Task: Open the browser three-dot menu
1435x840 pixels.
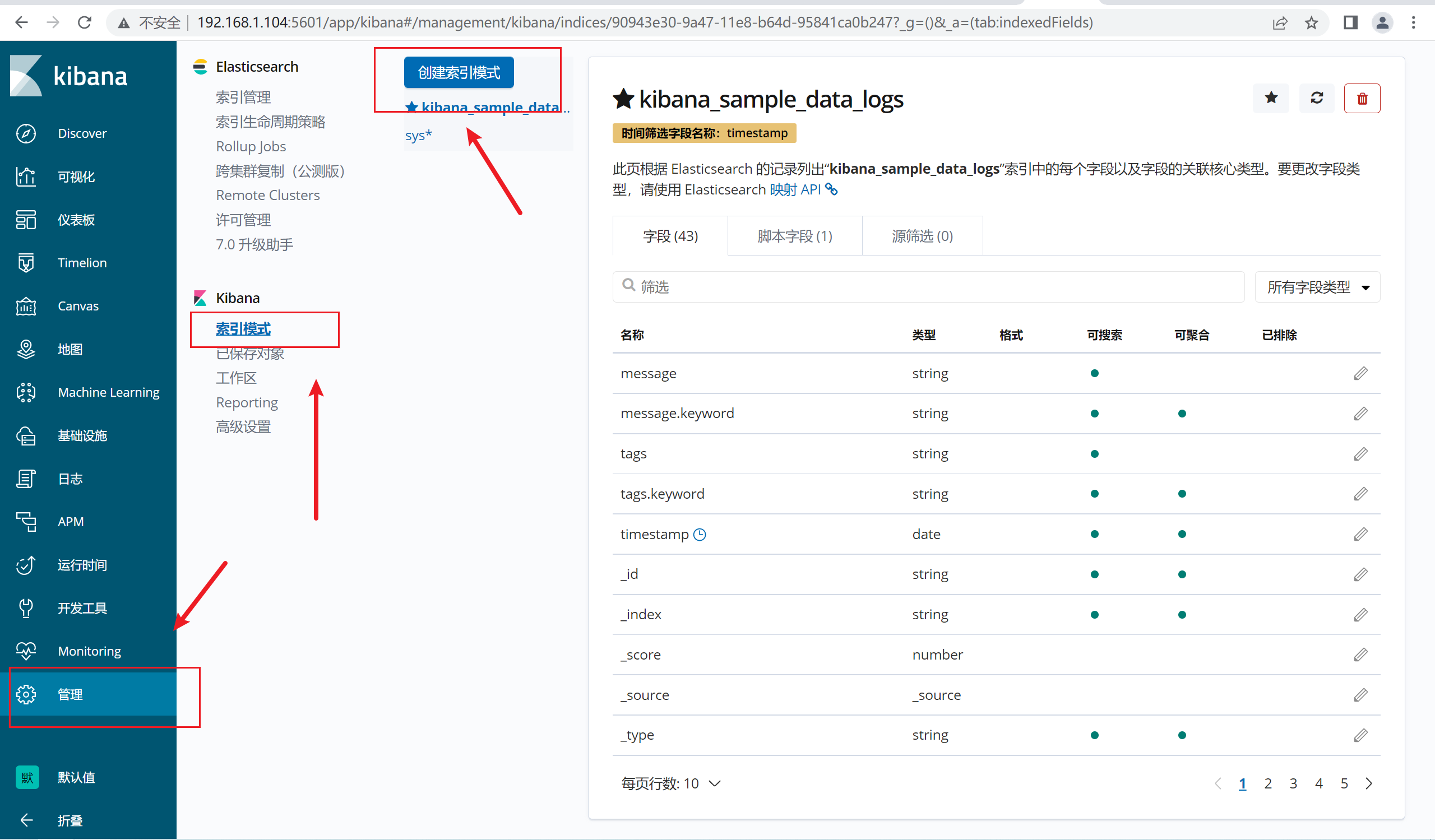Action: [x=1414, y=23]
